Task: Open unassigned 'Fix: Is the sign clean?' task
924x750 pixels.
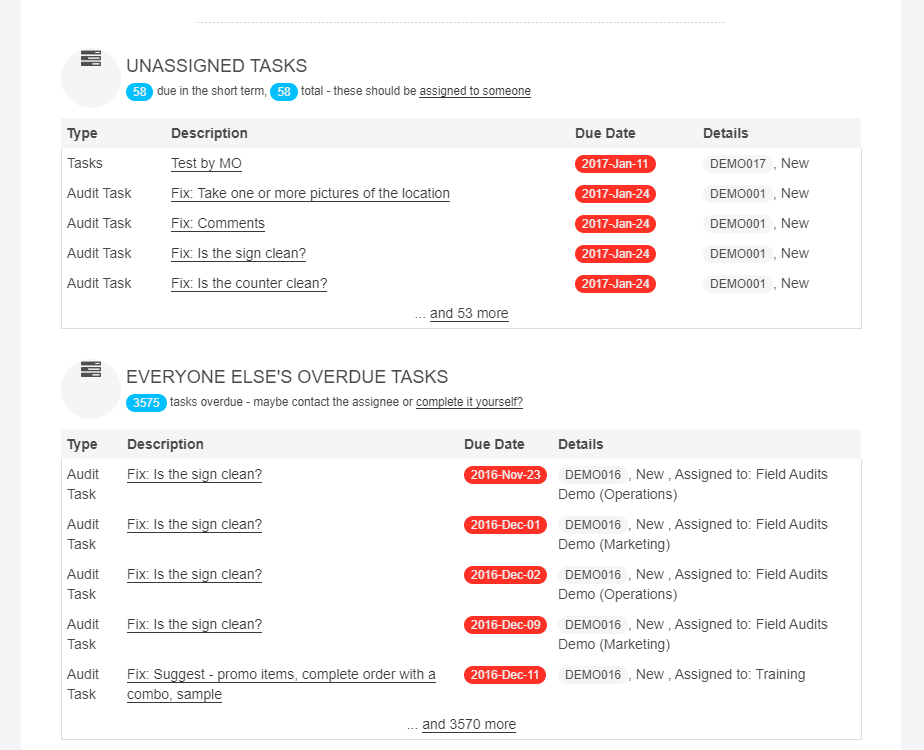Action: click(x=238, y=253)
